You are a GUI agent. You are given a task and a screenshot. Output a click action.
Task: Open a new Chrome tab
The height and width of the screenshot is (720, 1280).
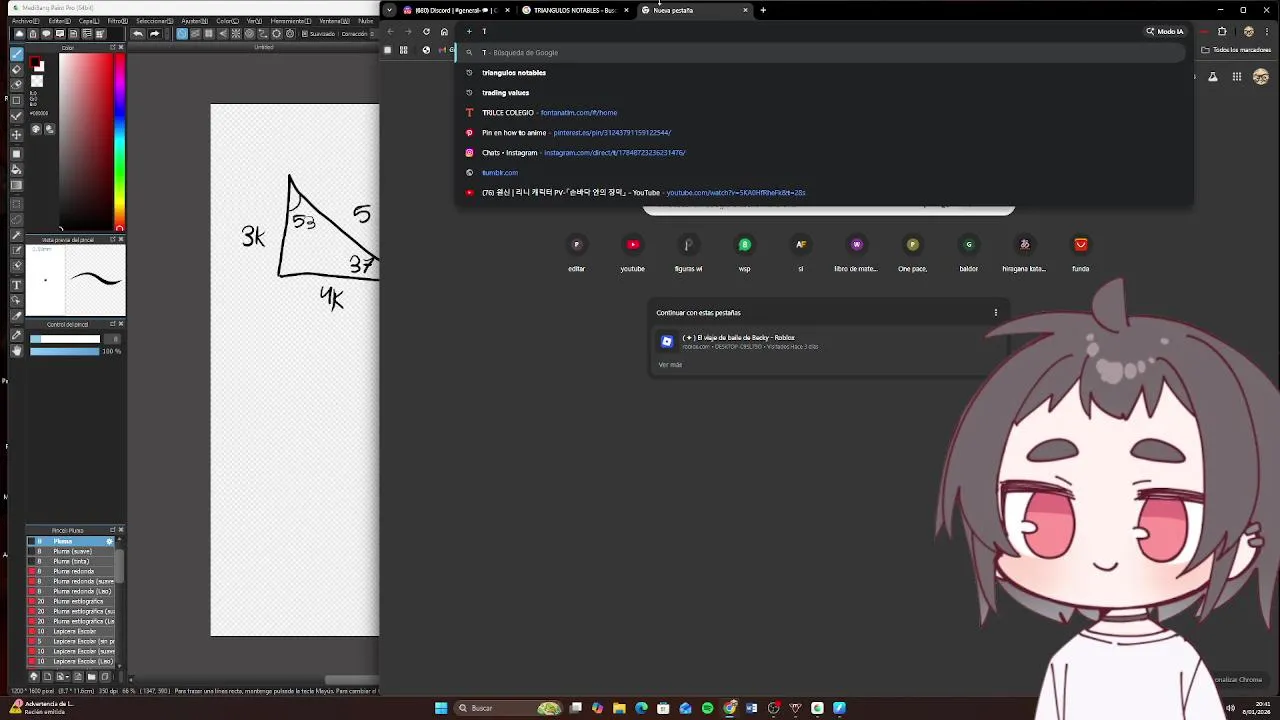tap(763, 10)
